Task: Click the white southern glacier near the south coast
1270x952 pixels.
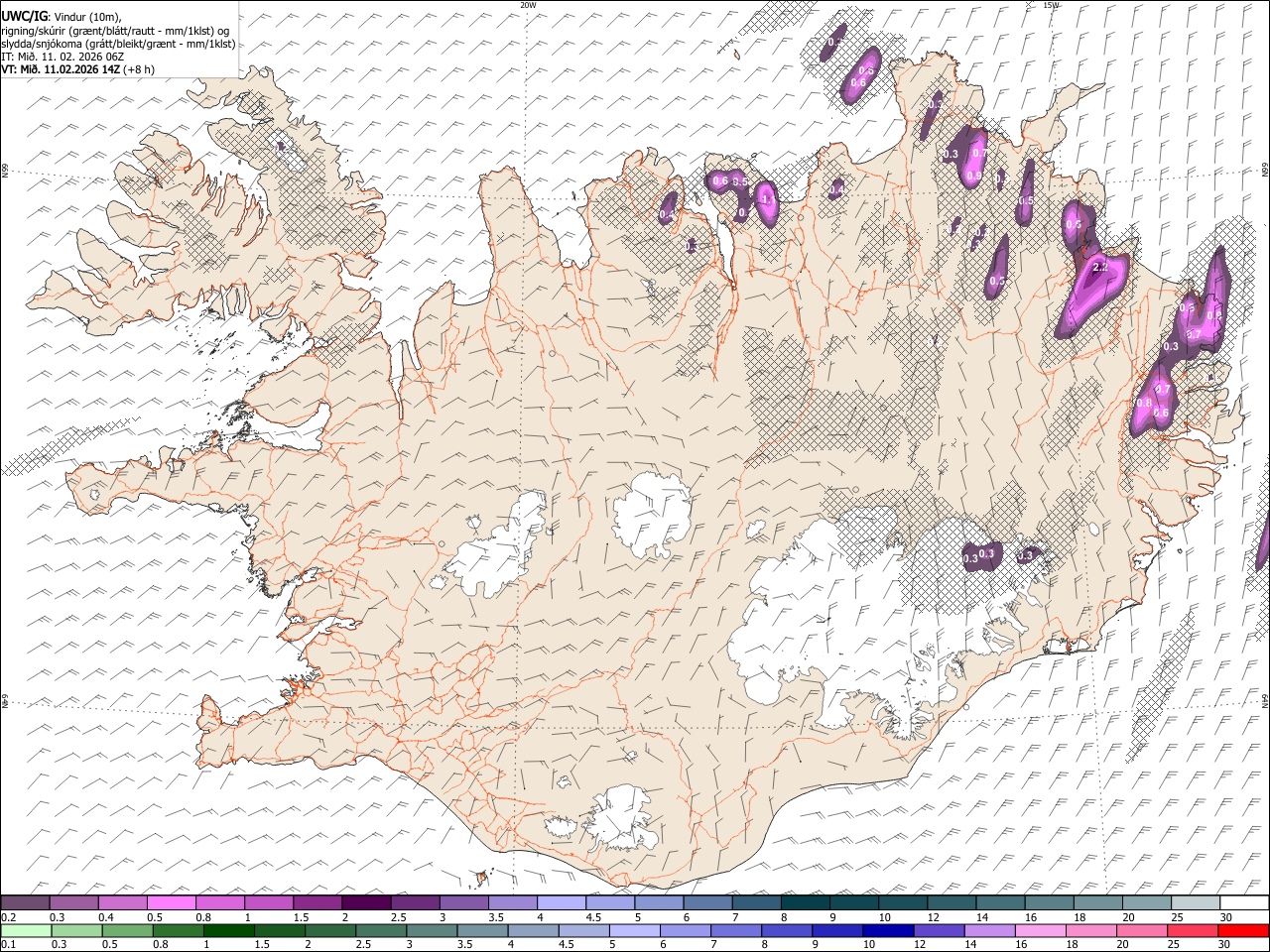Action: (x=620, y=818)
